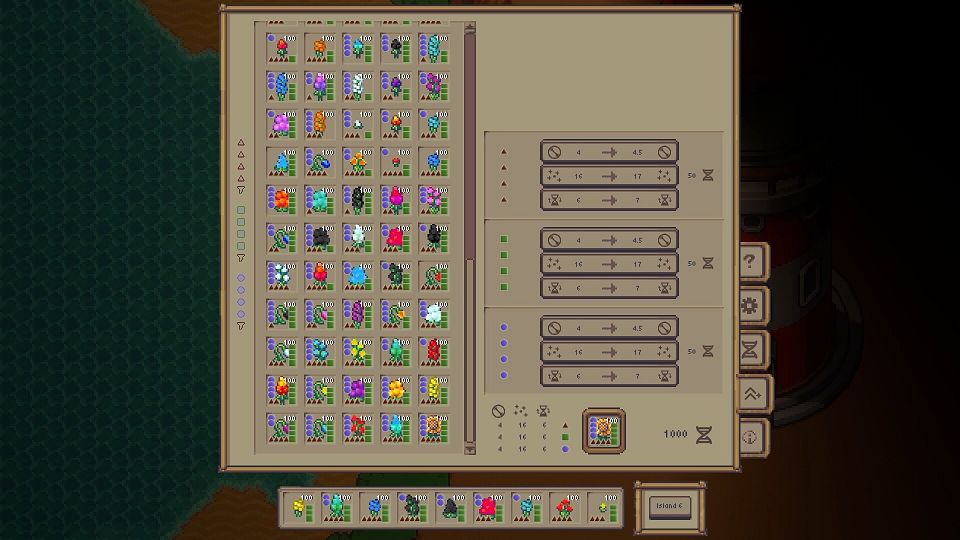Toggle the topmost brown triangle filter

click(x=241, y=143)
